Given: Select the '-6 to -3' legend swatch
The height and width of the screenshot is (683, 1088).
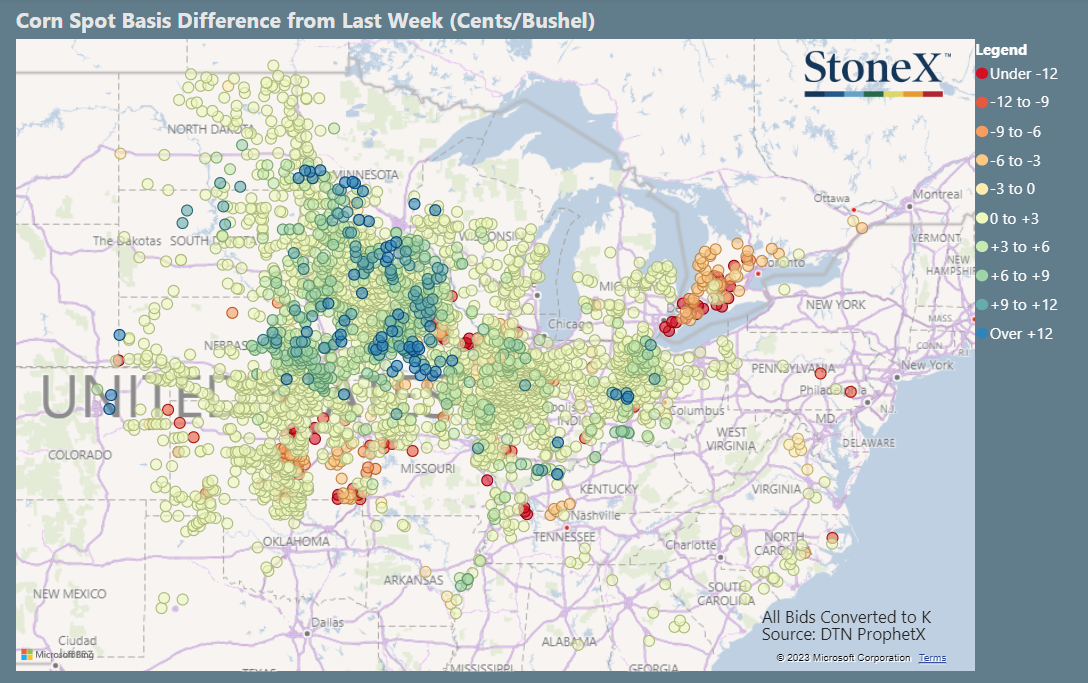Looking at the screenshot, I should click(982, 161).
